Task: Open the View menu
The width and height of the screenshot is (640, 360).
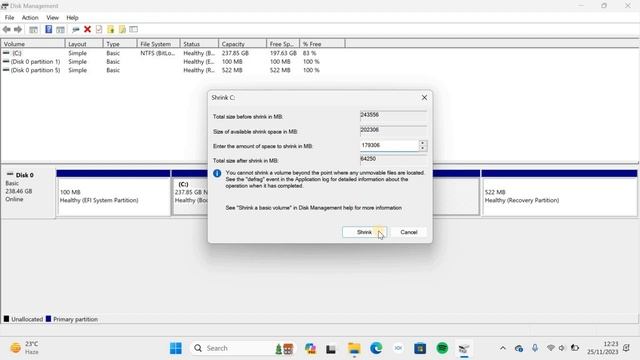Action: click(x=52, y=18)
